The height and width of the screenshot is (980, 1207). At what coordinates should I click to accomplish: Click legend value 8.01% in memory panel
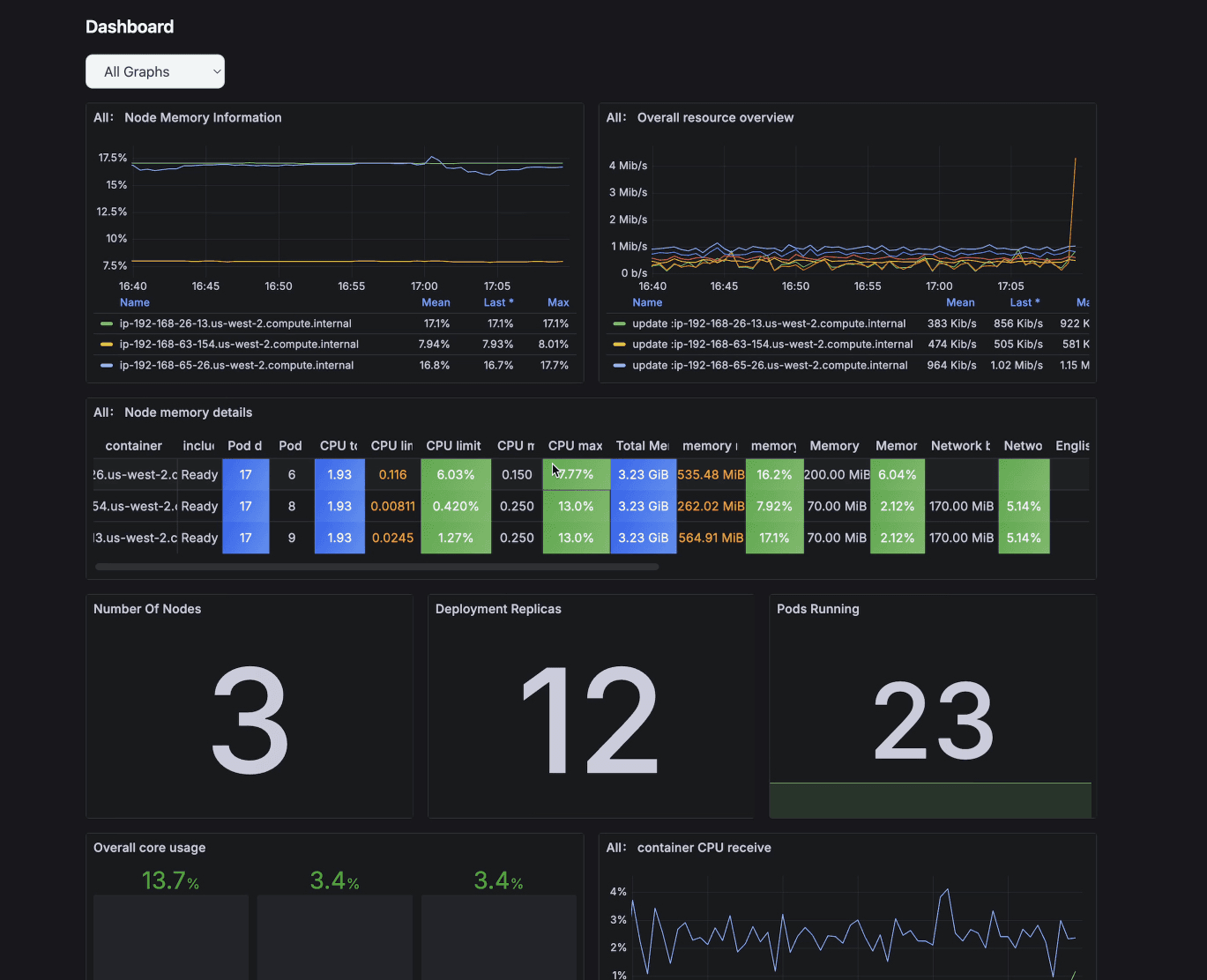(554, 345)
